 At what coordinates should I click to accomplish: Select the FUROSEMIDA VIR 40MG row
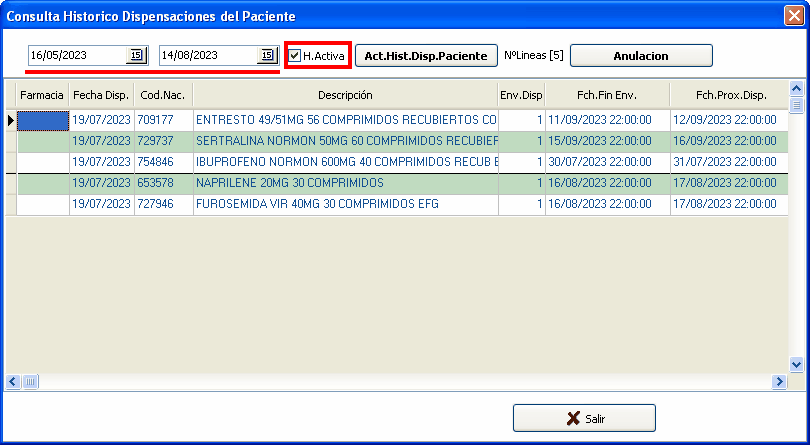345,204
